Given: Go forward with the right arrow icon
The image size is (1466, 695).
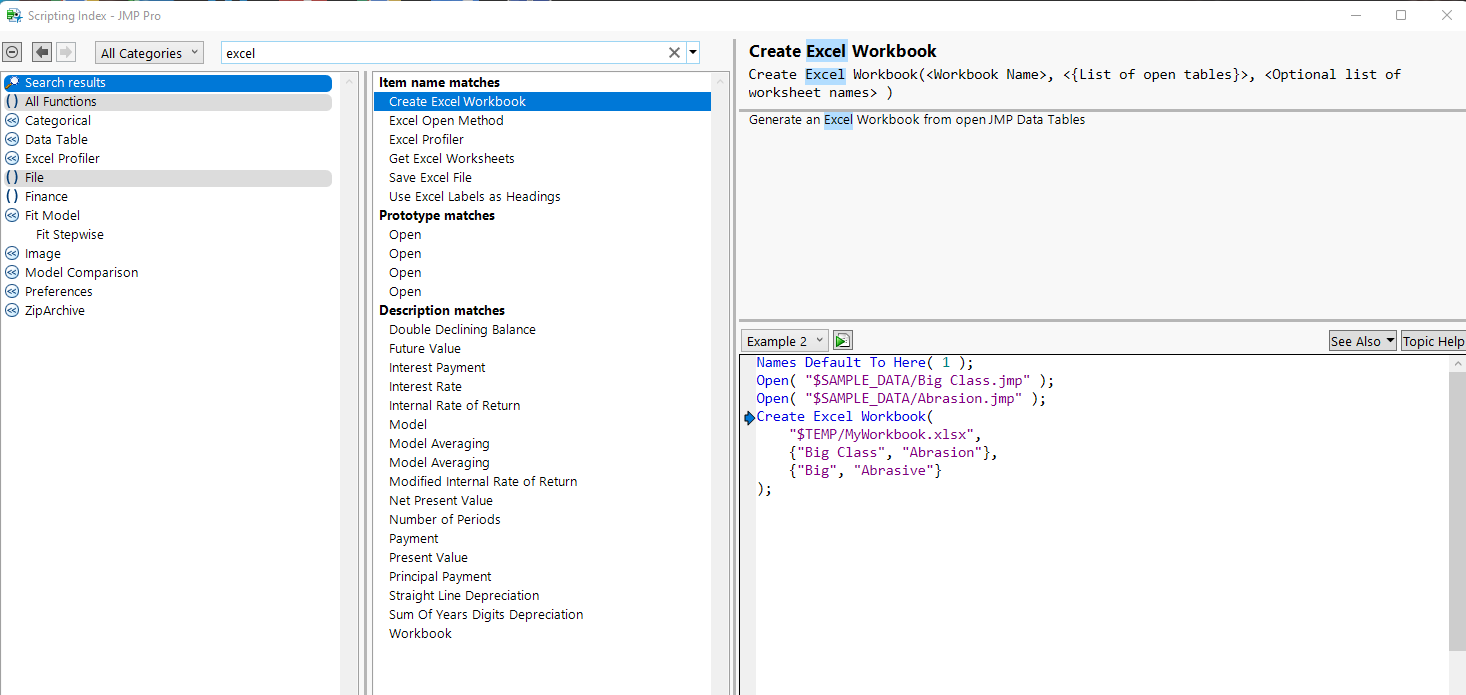Looking at the screenshot, I should click(66, 52).
